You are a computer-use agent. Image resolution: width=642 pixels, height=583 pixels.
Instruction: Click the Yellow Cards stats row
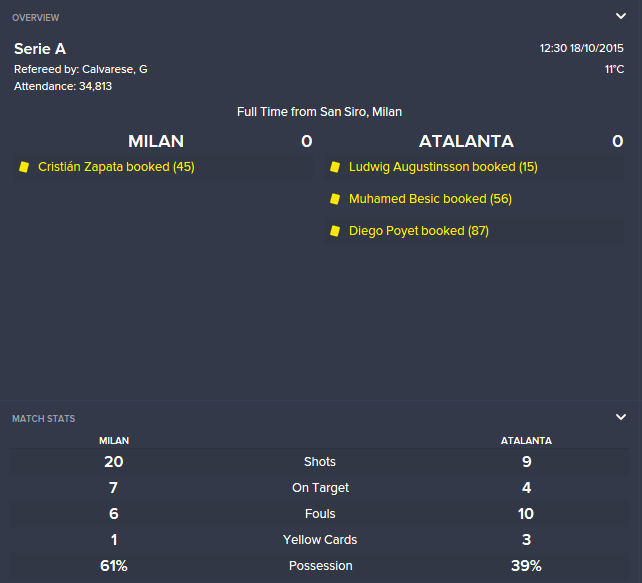tap(319, 540)
